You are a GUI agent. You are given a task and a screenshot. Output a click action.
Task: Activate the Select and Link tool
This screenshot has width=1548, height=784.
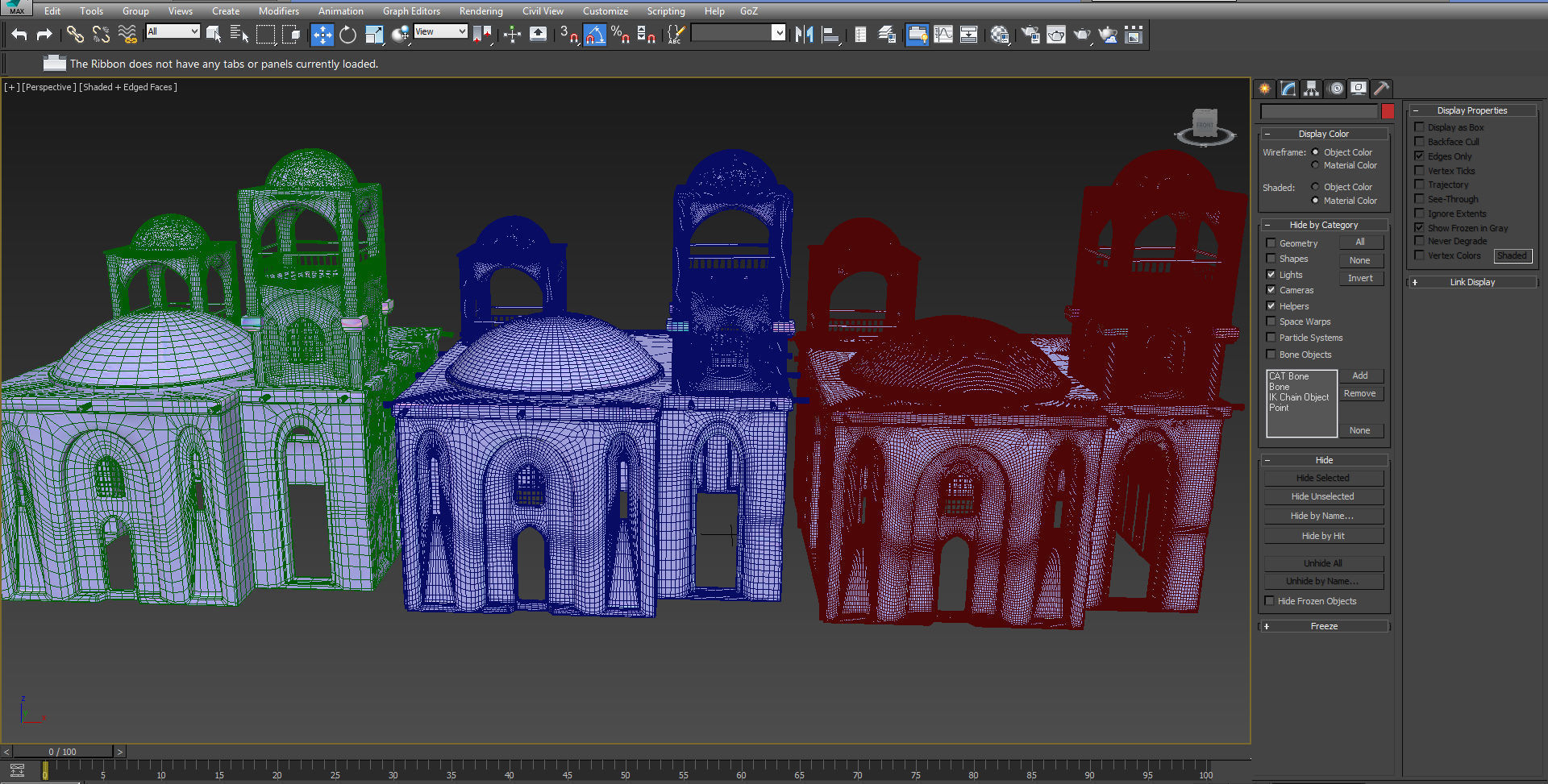(75, 34)
